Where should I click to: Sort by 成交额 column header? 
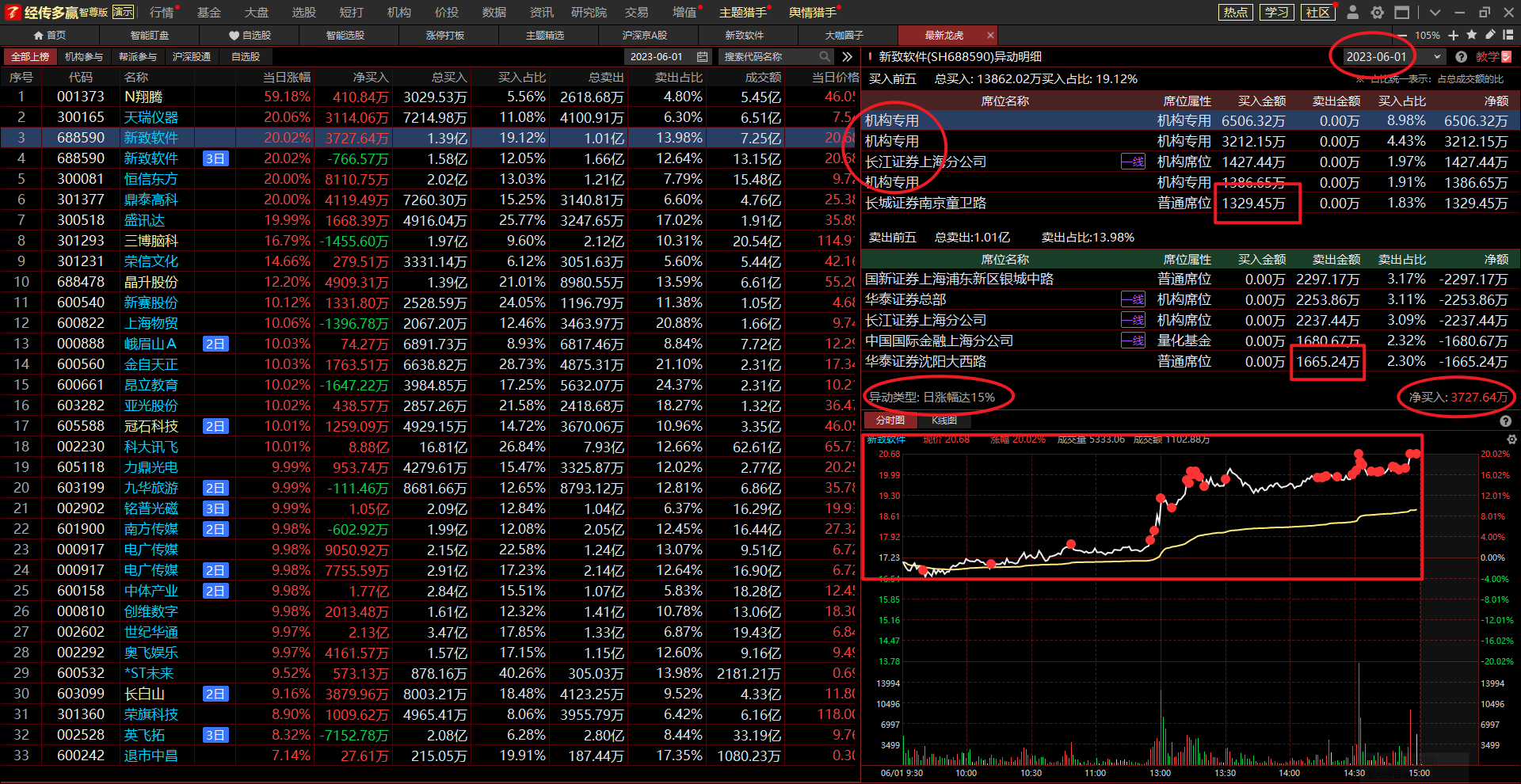coord(763,78)
